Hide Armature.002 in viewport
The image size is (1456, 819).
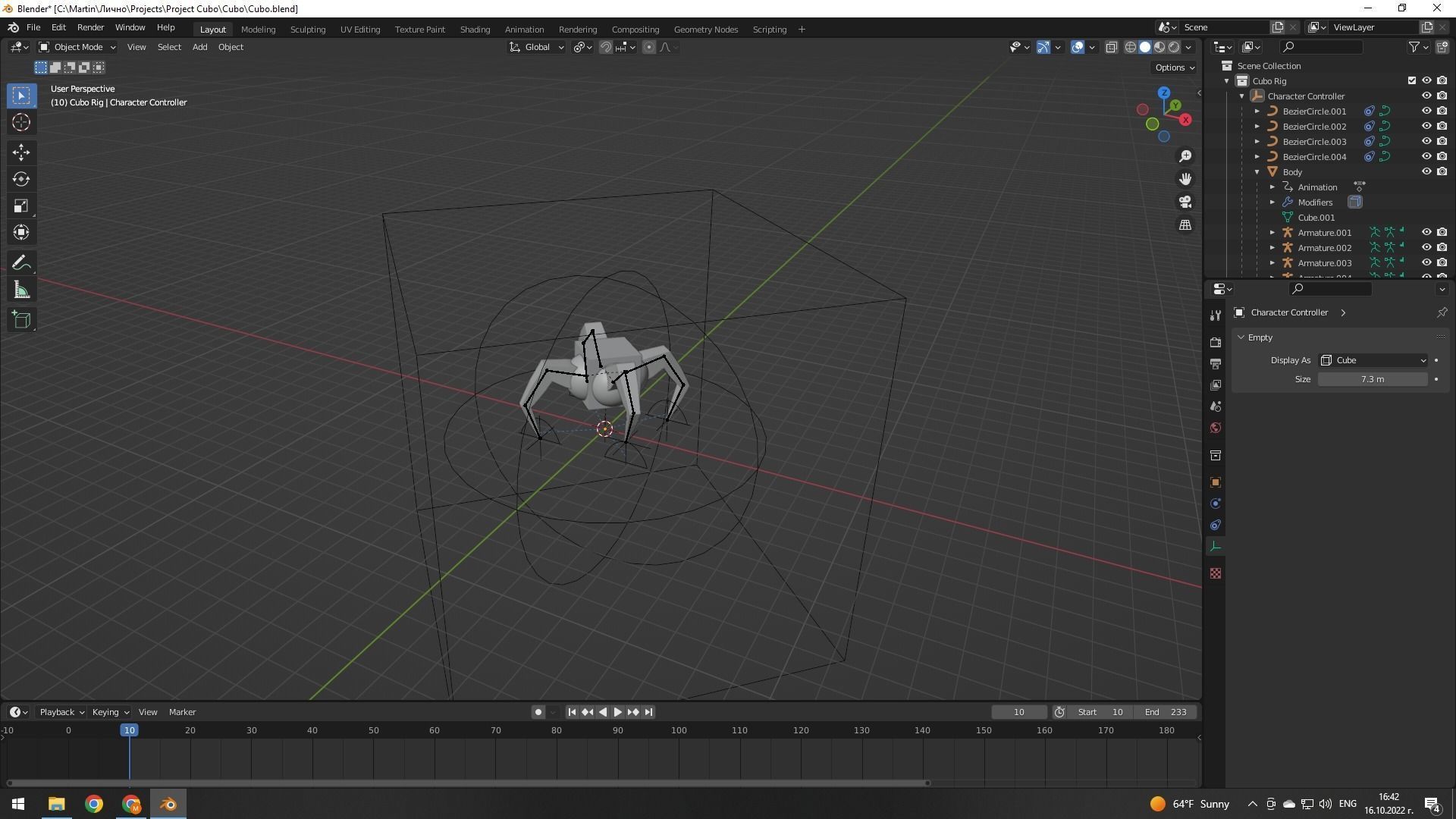(x=1426, y=248)
